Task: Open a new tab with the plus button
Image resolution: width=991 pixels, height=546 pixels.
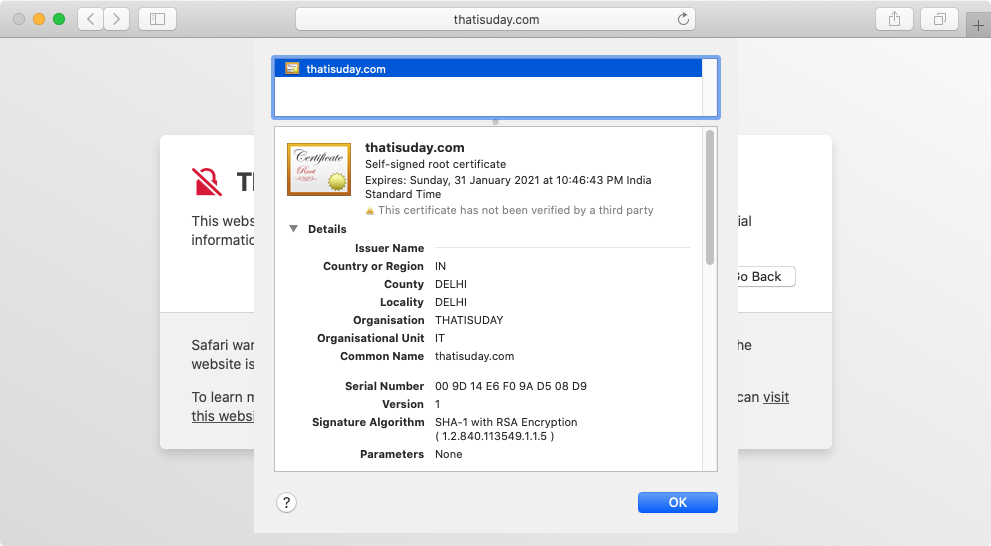Action: point(978,26)
